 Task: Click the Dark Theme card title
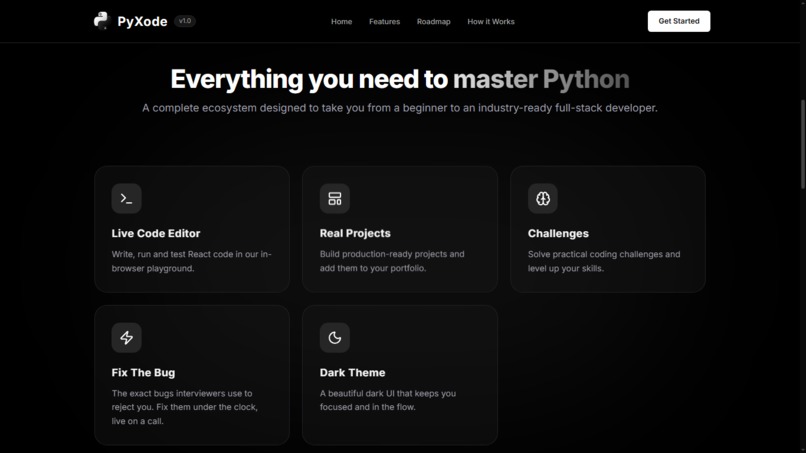[x=353, y=373]
